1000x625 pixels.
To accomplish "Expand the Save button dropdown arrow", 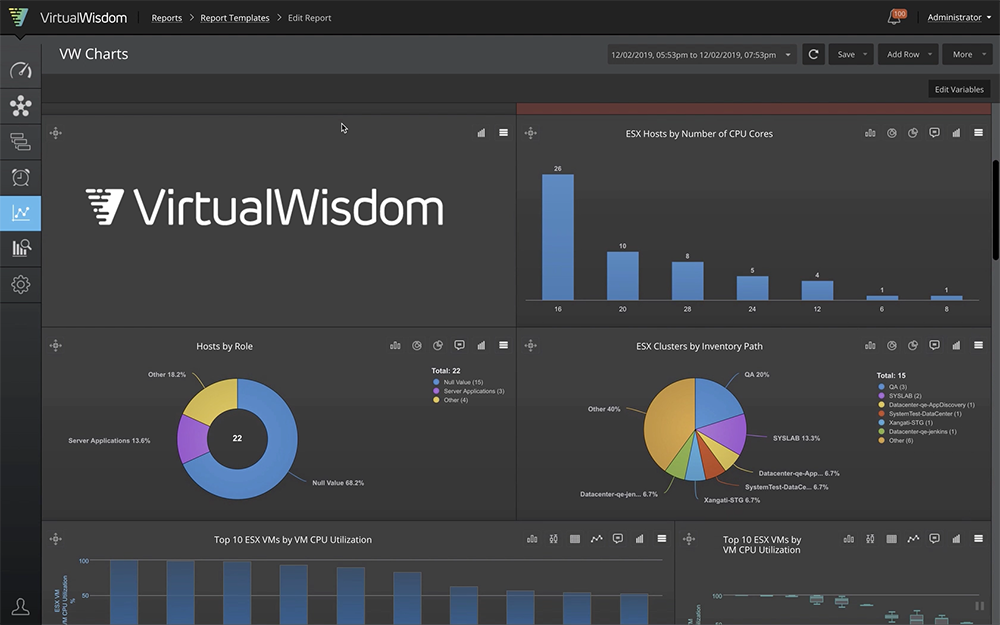I will 865,54.
